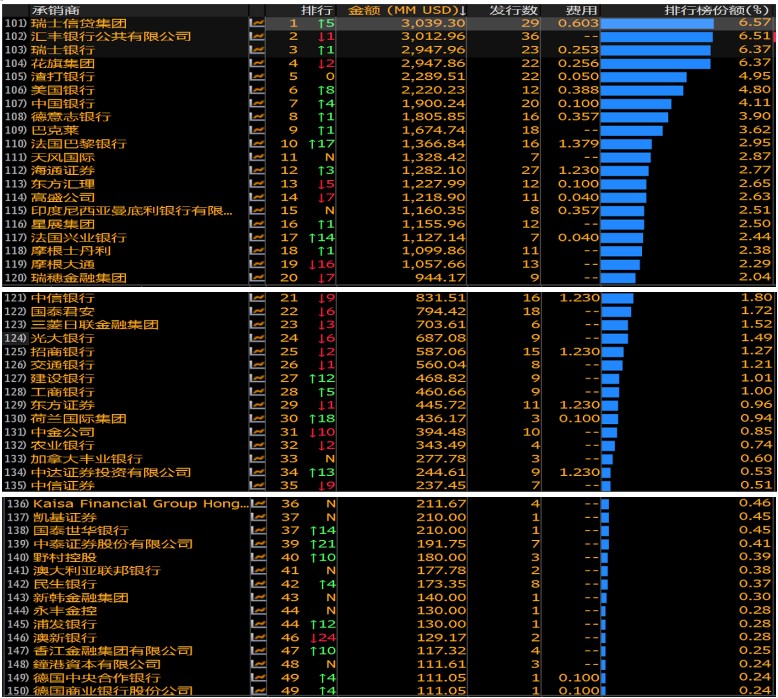Open the chart icon for 国泰君安
The image size is (778, 698).
tap(257, 311)
